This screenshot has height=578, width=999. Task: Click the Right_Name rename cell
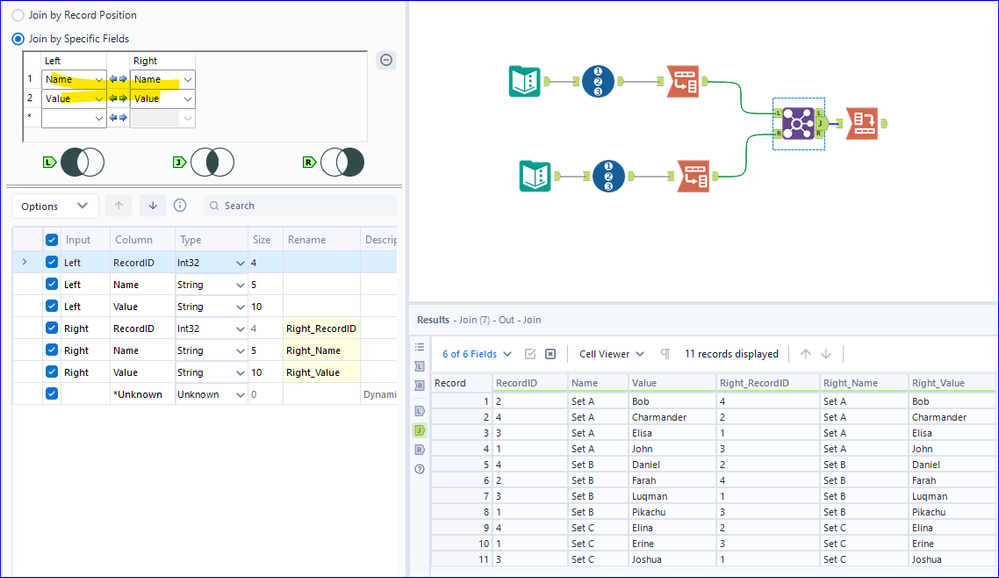(321, 350)
